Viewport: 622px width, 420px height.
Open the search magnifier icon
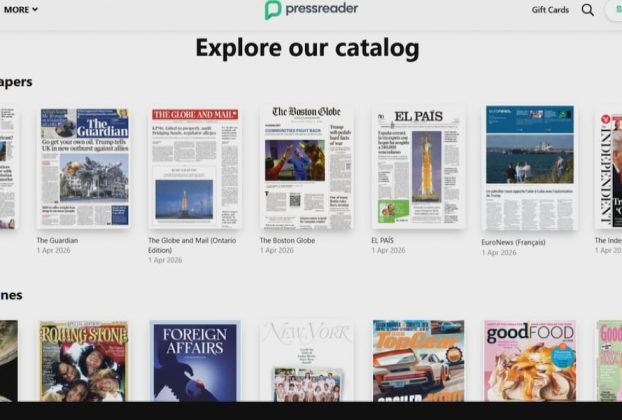[588, 10]
